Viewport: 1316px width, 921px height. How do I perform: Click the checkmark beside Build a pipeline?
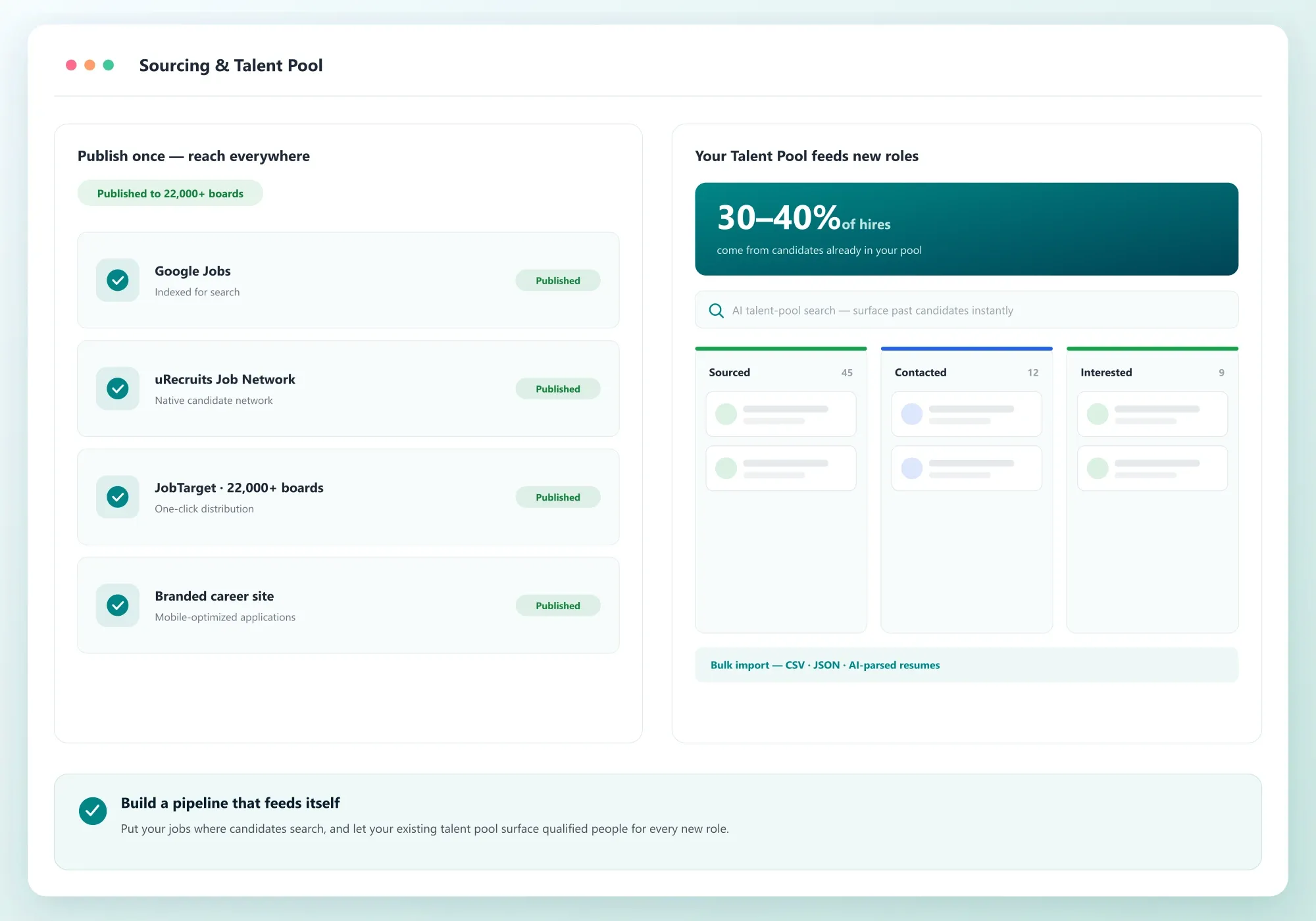click(93, 811)
